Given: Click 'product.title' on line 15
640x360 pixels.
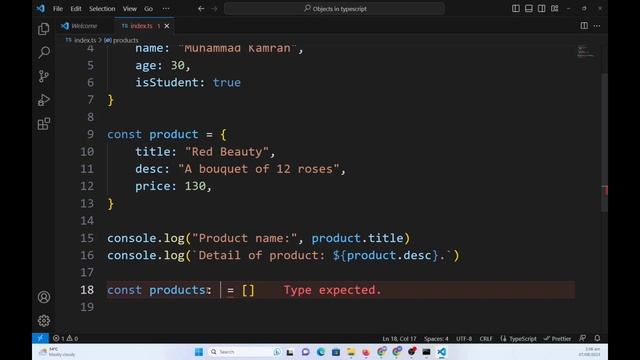Looking at the screenshot, I should point(357,238).
